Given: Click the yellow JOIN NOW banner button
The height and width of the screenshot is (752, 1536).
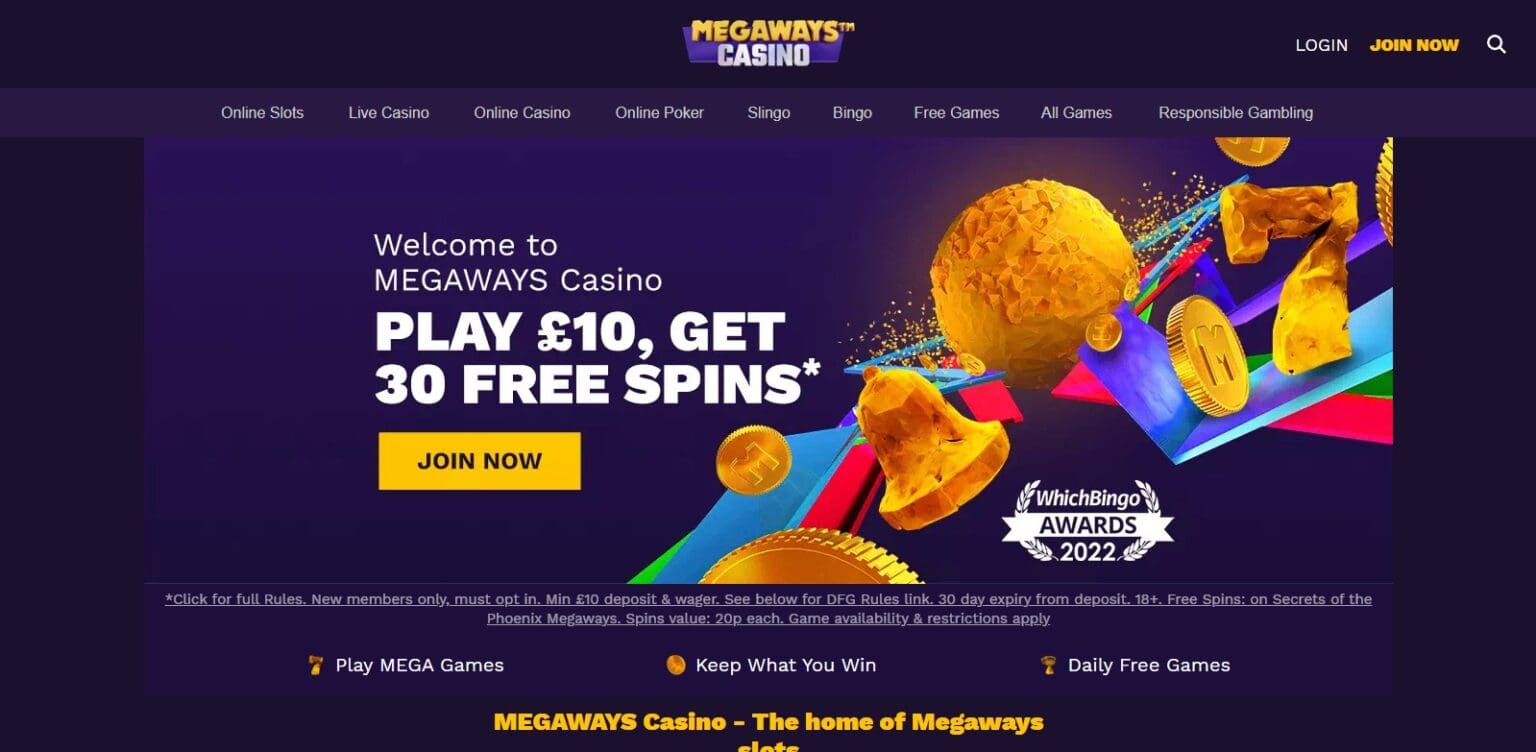Looking at the screenshot, I should pyautogui.click(x=479, y=461).
